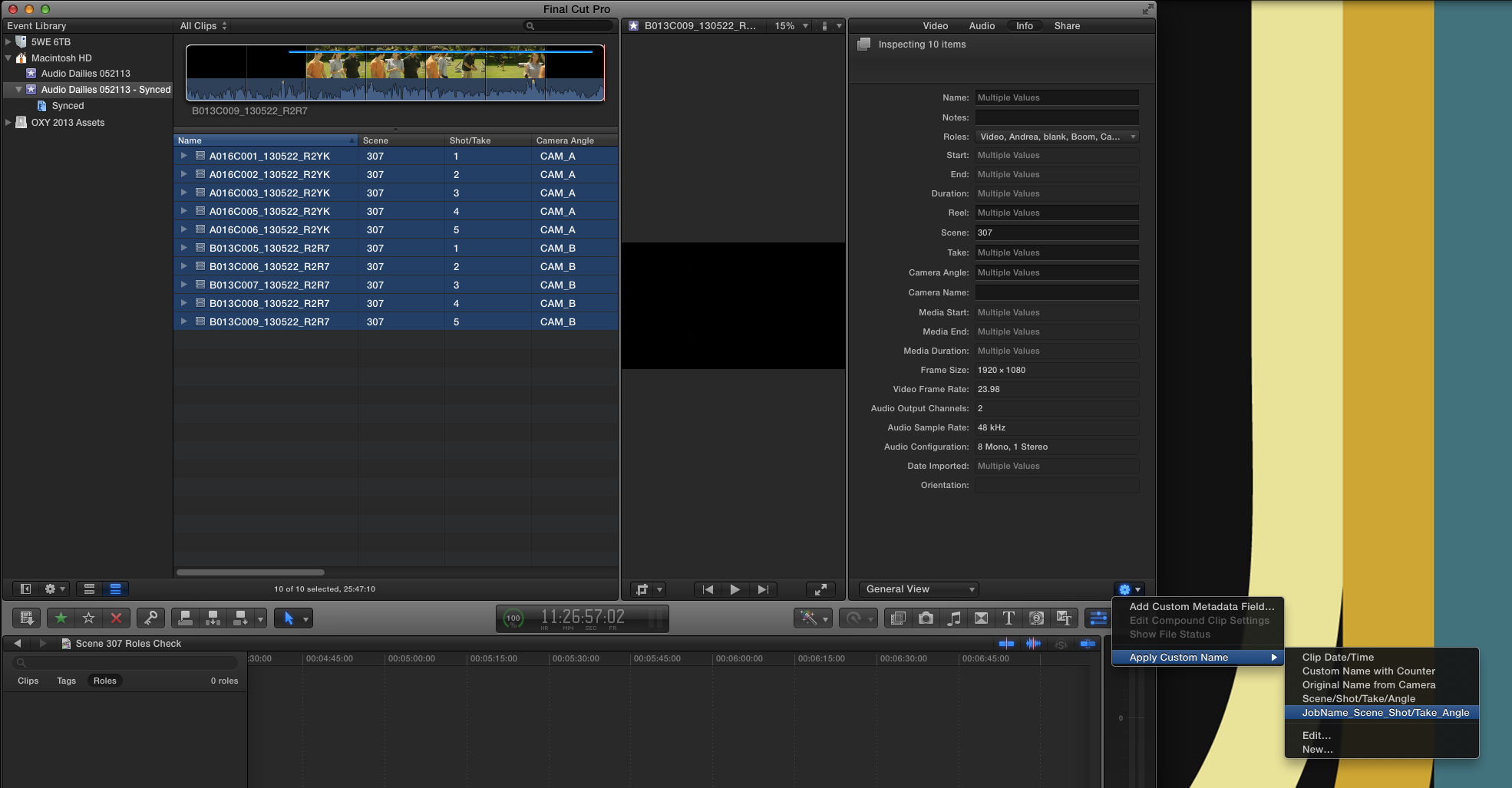Show the Transitions Browser icon
Screen dimensions: 1512x788
point(981,618)
